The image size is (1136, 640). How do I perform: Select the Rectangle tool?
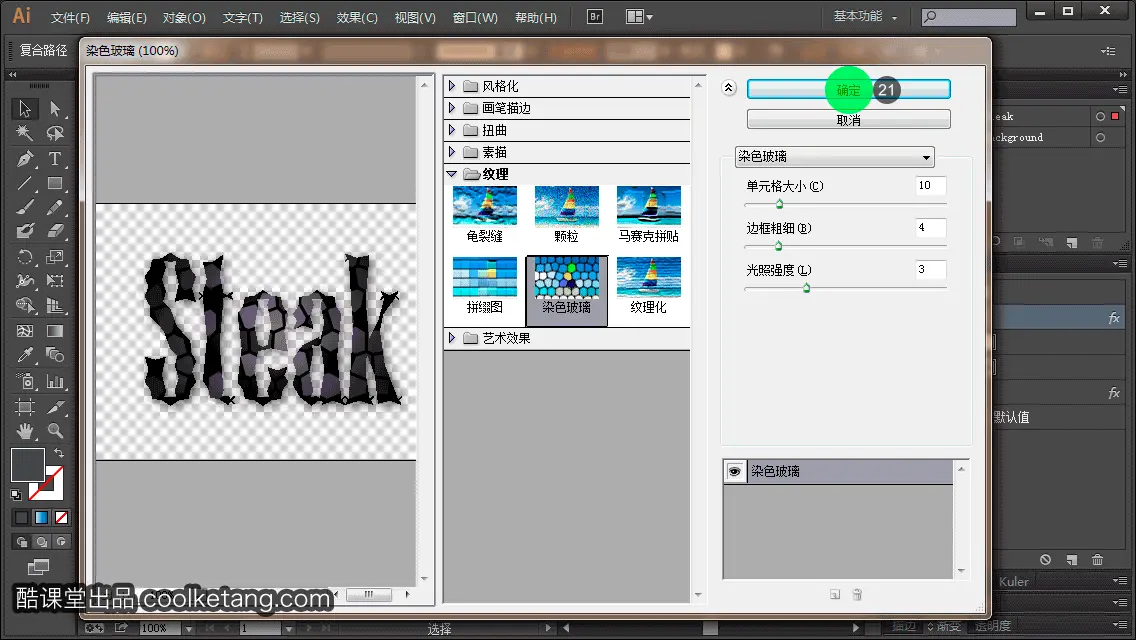(55, 183)
